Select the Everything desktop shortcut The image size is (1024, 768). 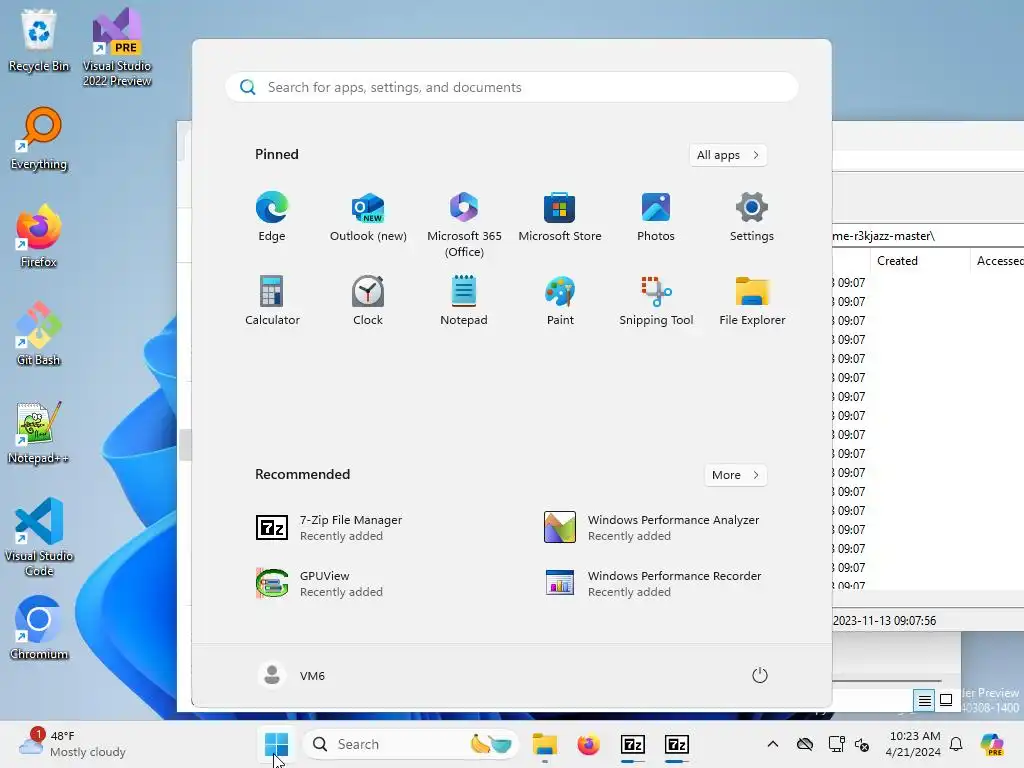(x=39, y=138)
